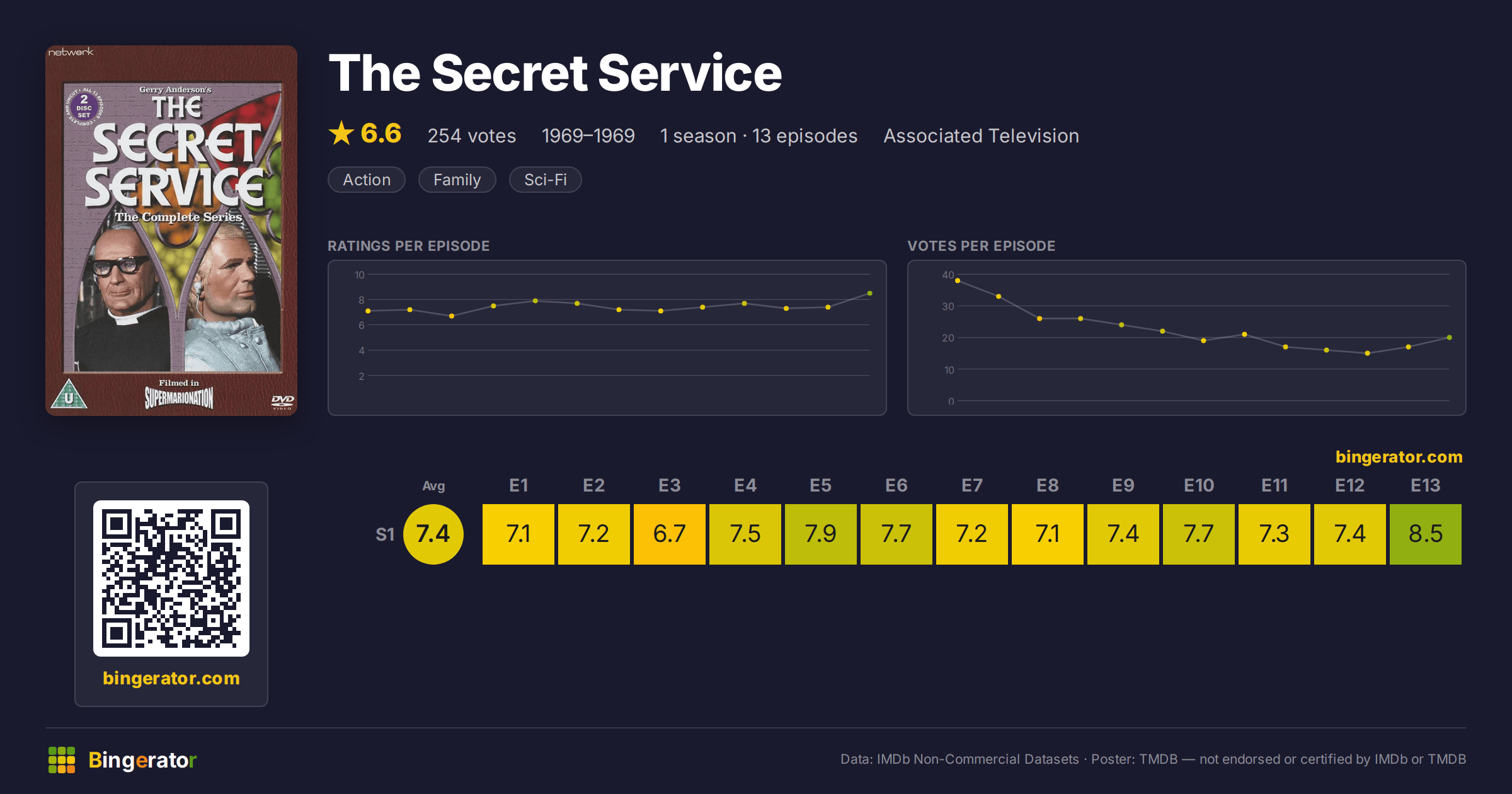The height and width of the screenshot is (794, 1512).
Task: Click the E10 rating cell 7.7
Action: tap(1199, 534)
